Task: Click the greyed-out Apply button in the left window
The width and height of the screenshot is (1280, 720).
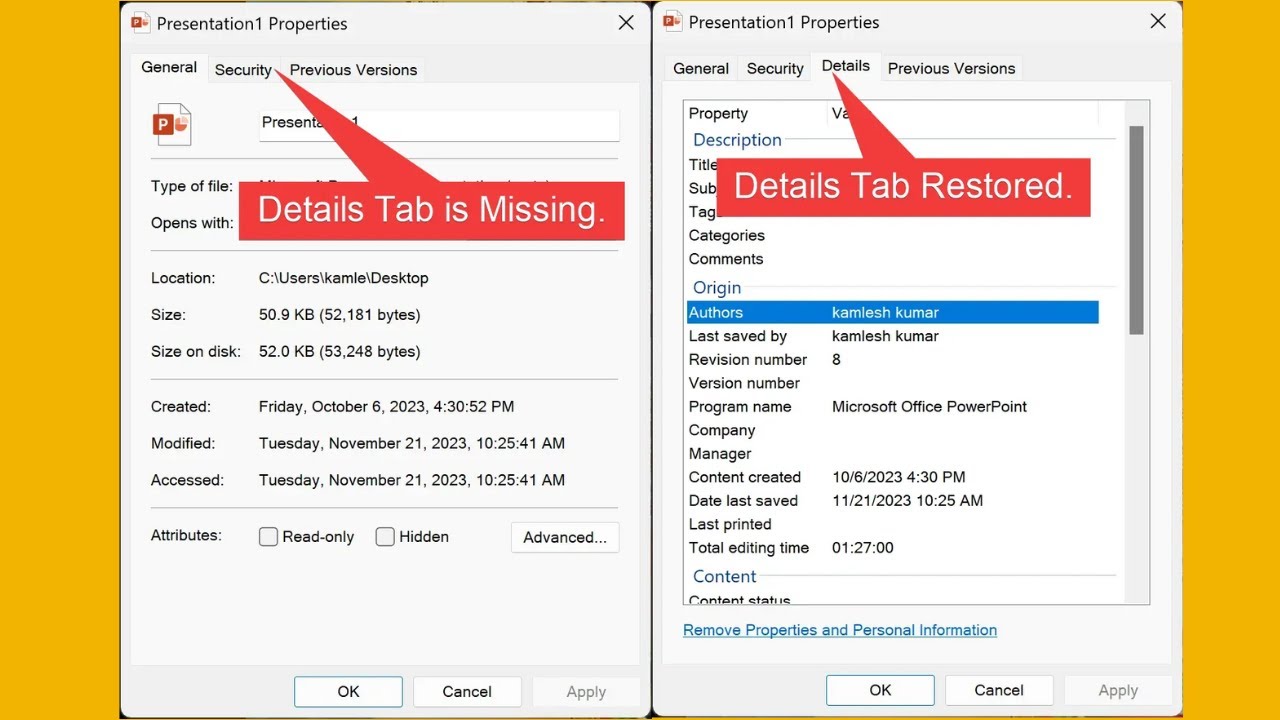Action: point(586,691)
